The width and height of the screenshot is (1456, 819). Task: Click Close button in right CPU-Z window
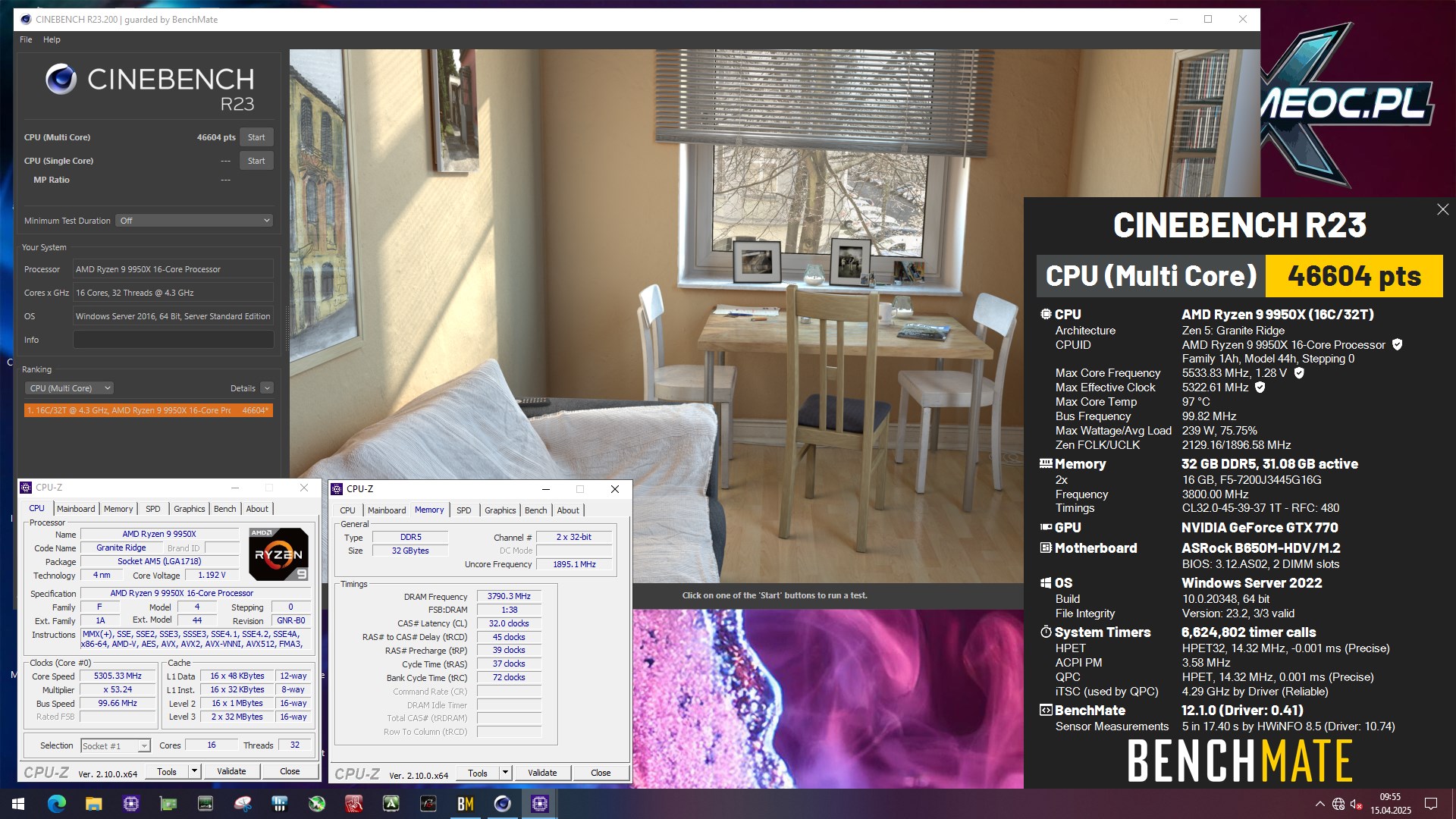pyautogui.click(x=601, y=773)
